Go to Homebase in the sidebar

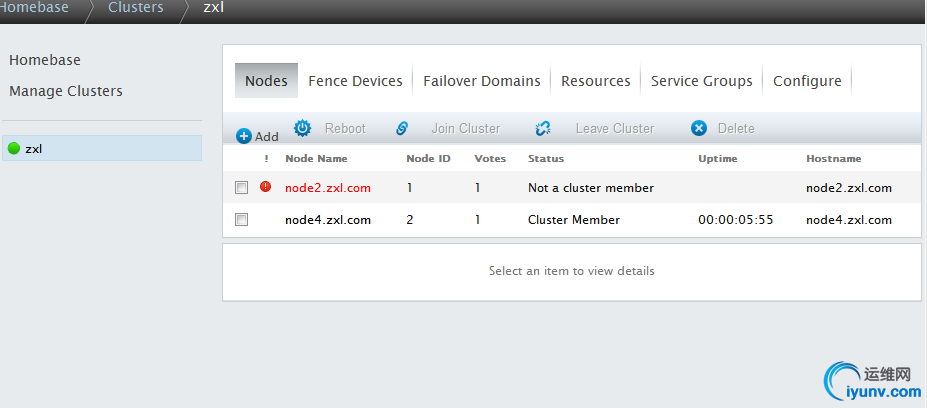(x=45, y=60)
